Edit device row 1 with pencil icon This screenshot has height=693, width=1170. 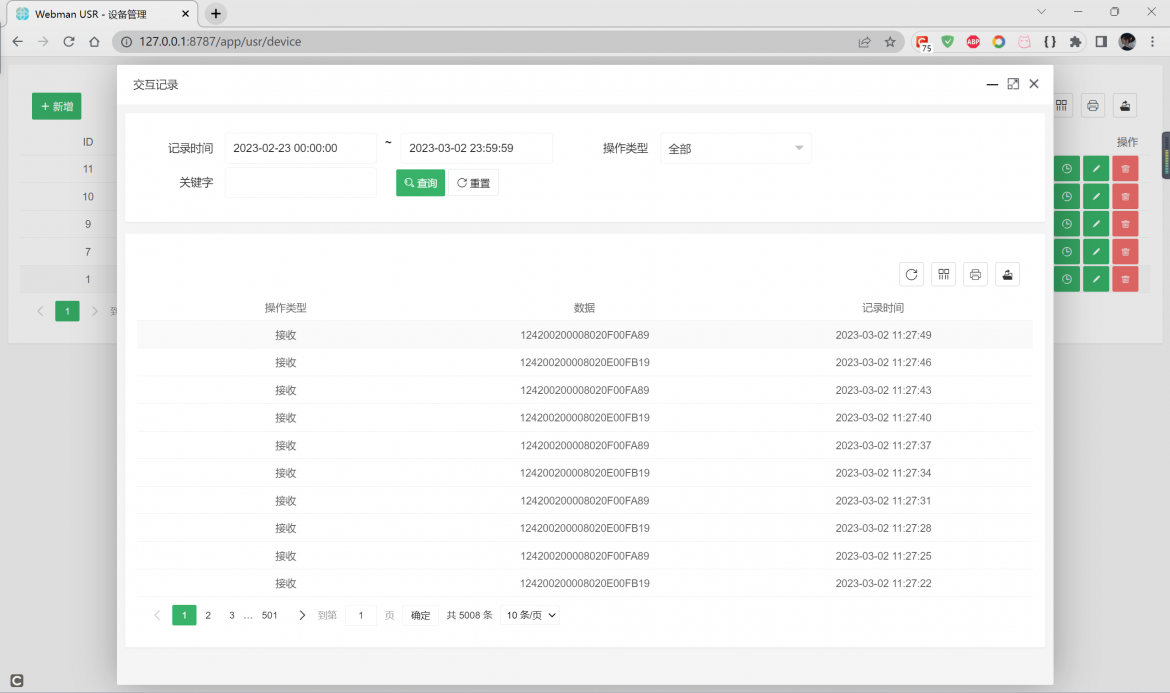[x=1096, y=279]
